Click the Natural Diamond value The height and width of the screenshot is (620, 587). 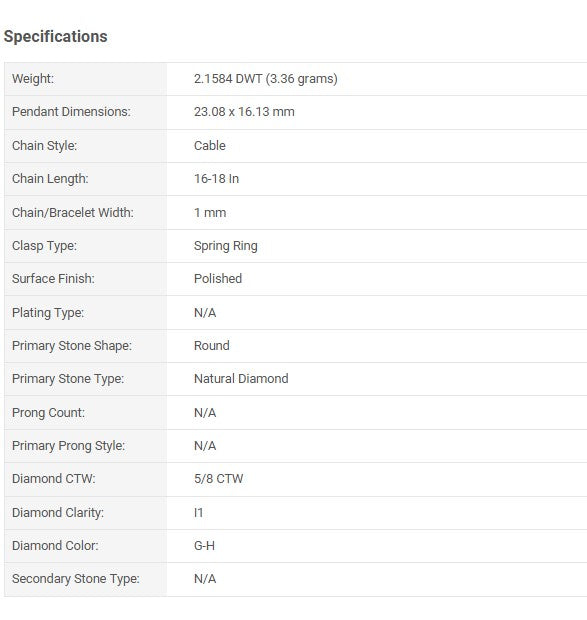click(241, 379)
